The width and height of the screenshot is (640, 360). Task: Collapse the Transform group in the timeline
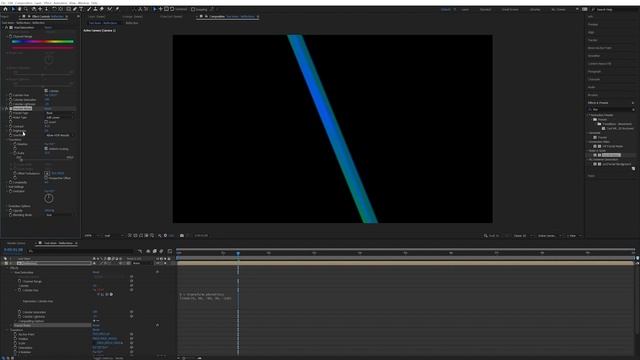(8, 330)
